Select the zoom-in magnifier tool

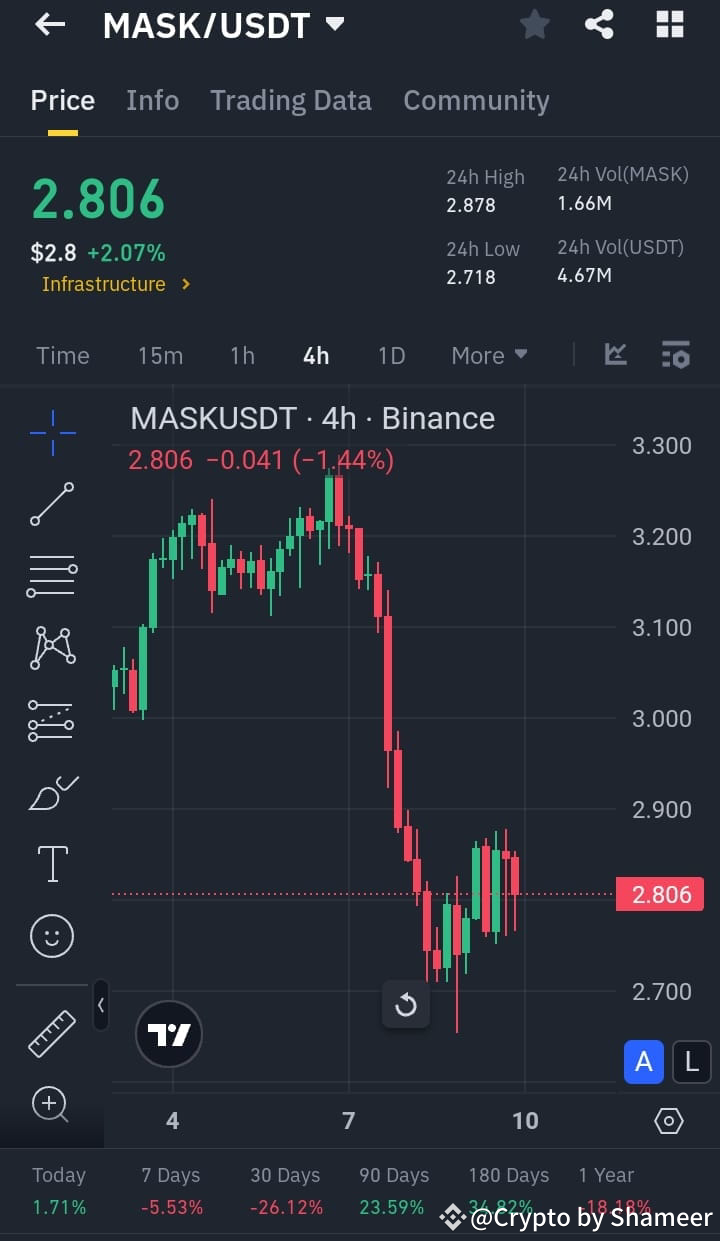point(51,1104)
